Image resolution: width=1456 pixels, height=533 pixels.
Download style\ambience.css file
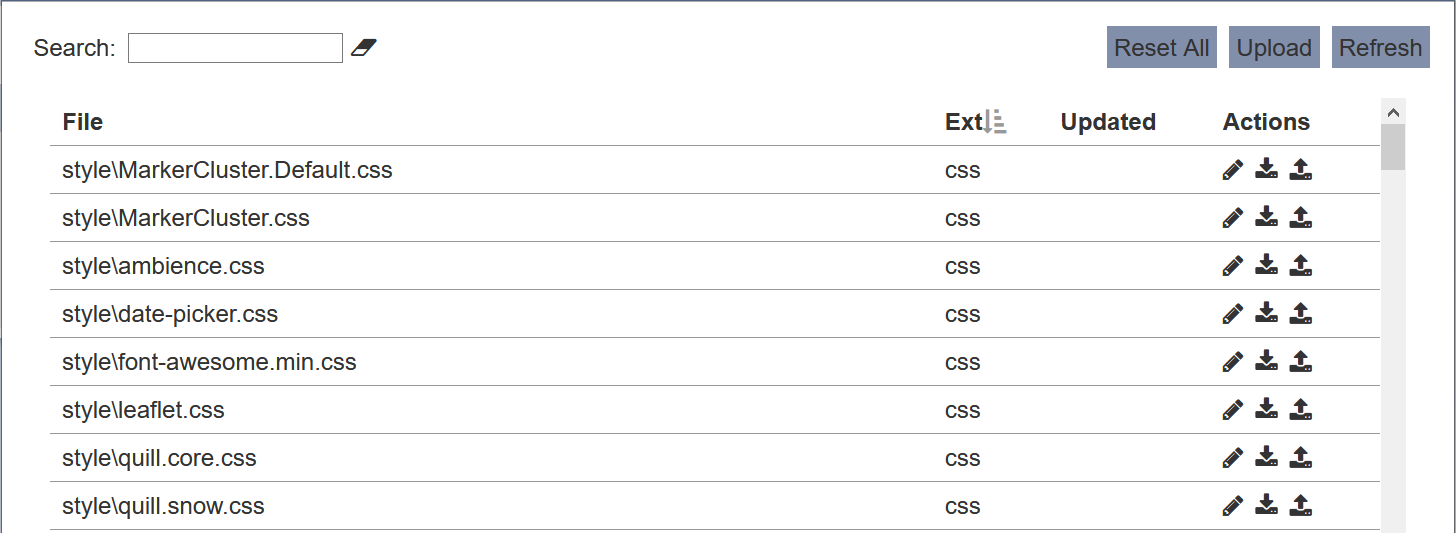coord(1267,265)
